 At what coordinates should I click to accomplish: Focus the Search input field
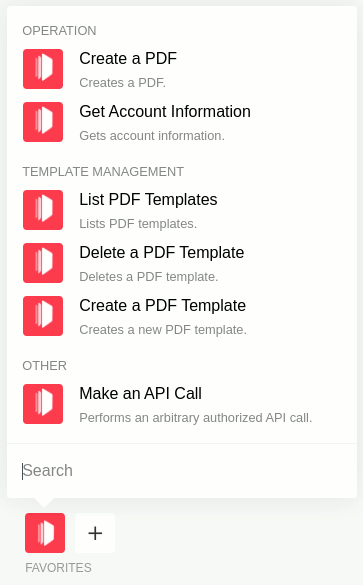coord(182,471)
